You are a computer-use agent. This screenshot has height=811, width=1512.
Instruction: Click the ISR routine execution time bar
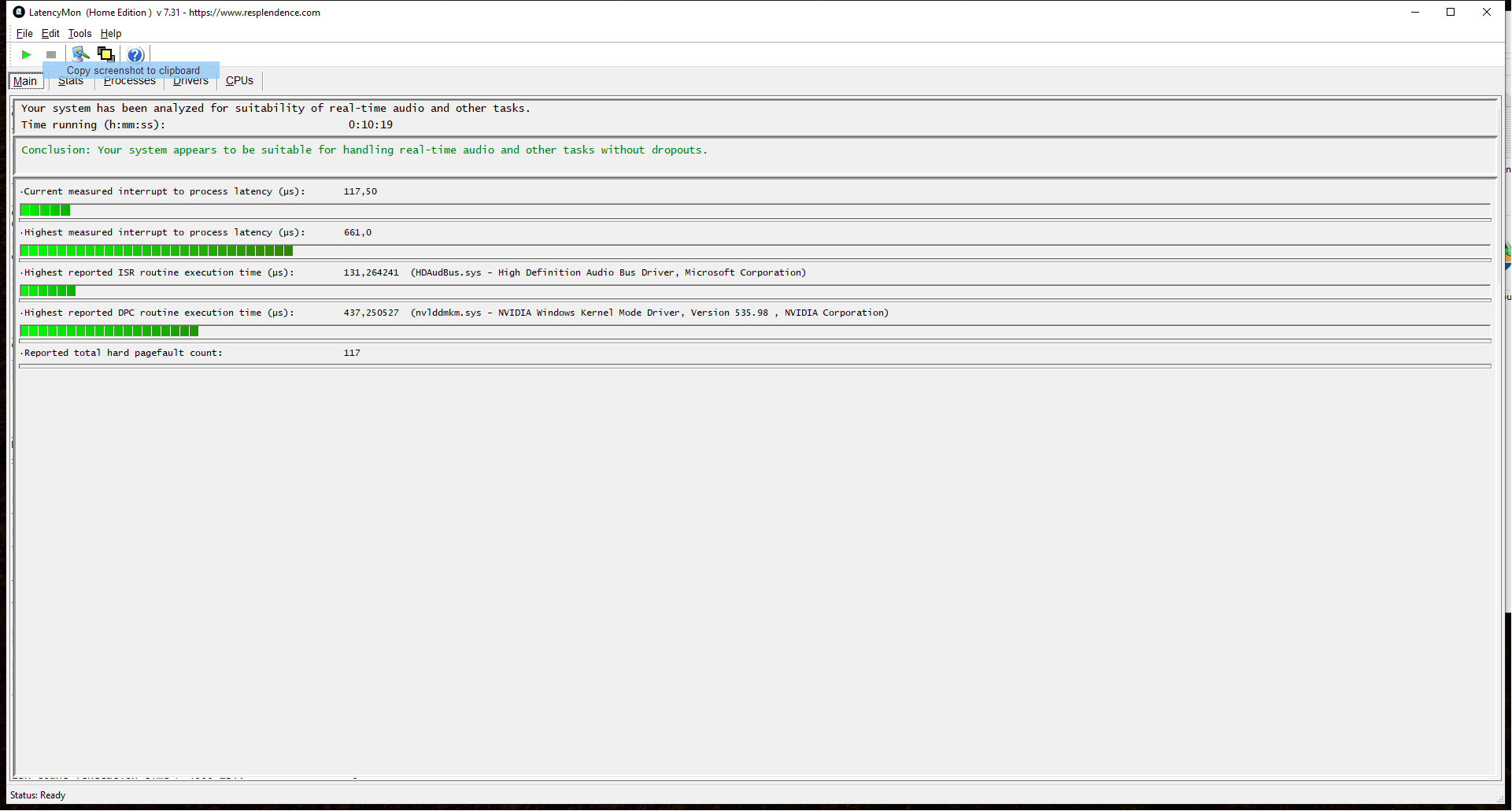tap(47, 291)
